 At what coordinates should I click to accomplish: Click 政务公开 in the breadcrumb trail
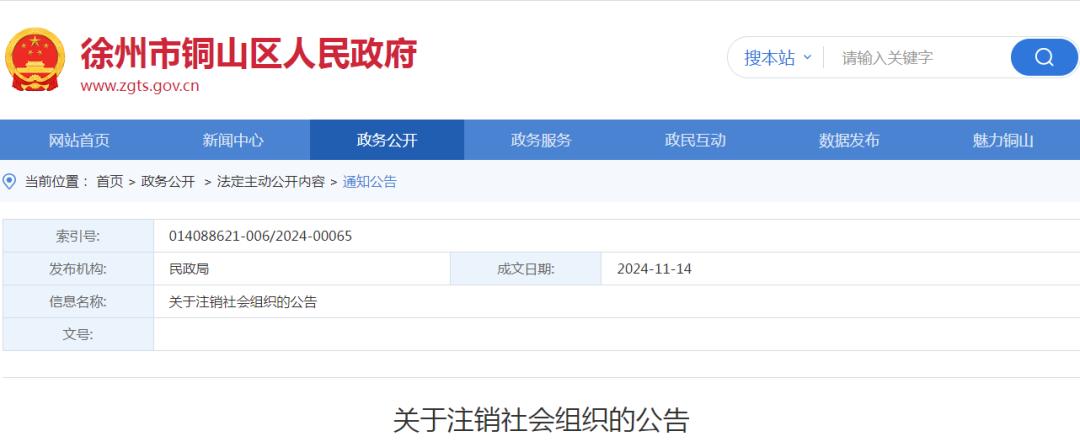pos(168,181)
